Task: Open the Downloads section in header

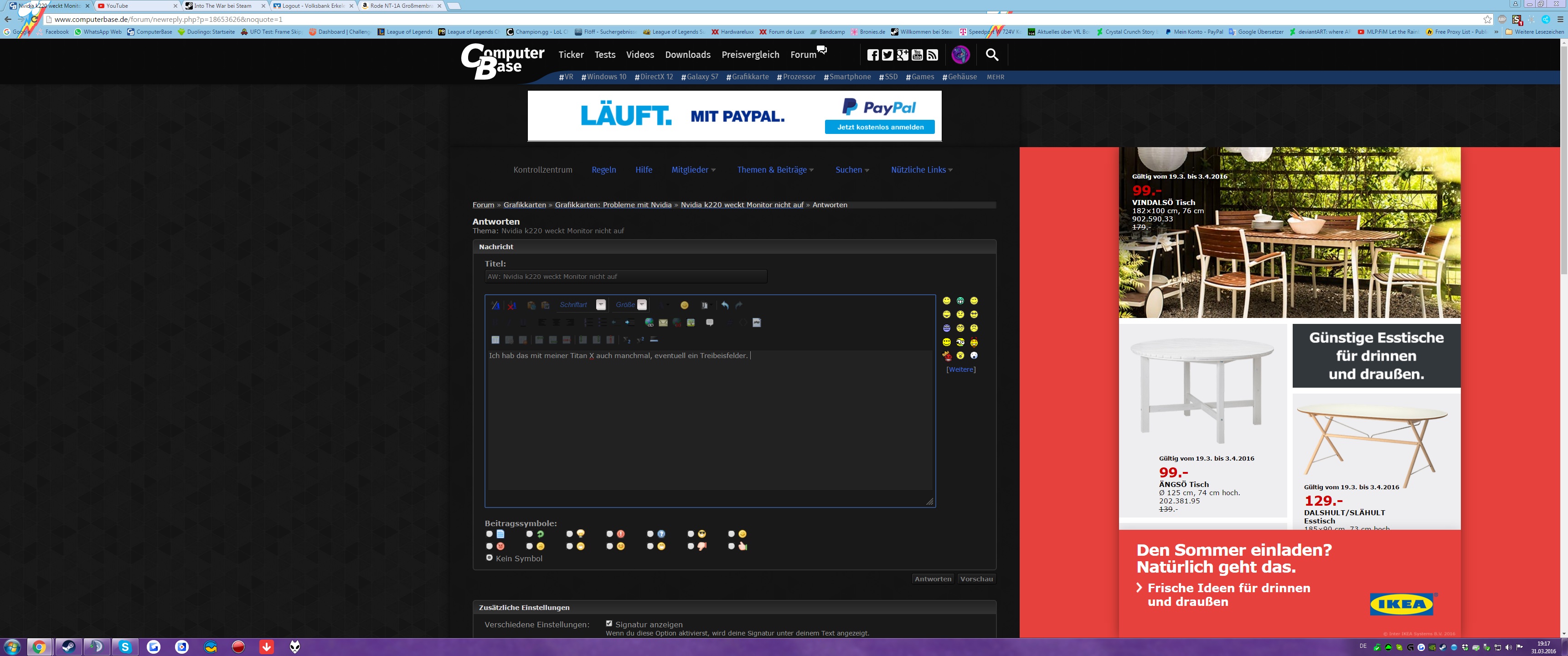Action: coord(687,55)
